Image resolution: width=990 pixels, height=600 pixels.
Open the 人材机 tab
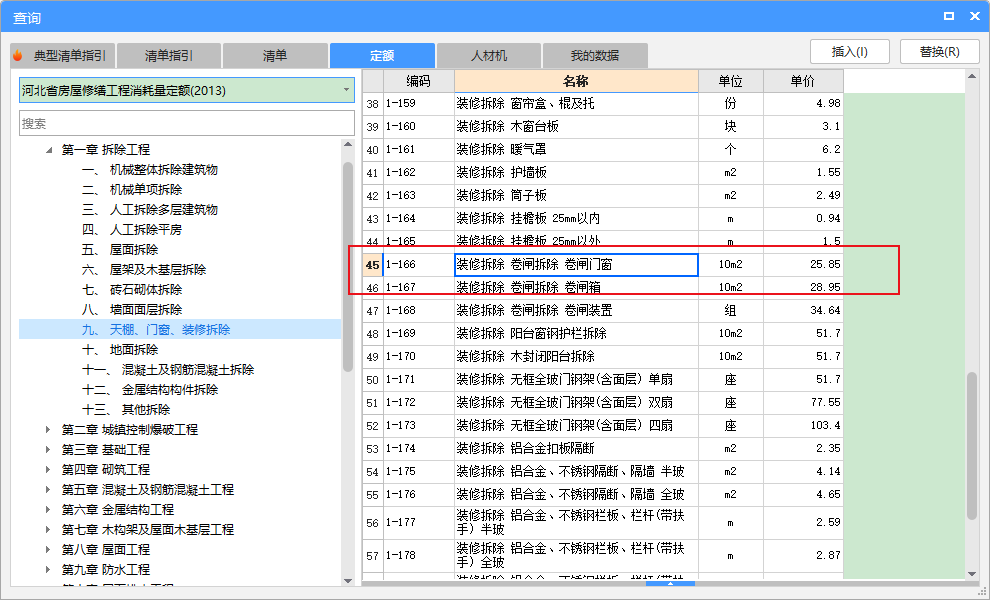(x=489, y=56)
